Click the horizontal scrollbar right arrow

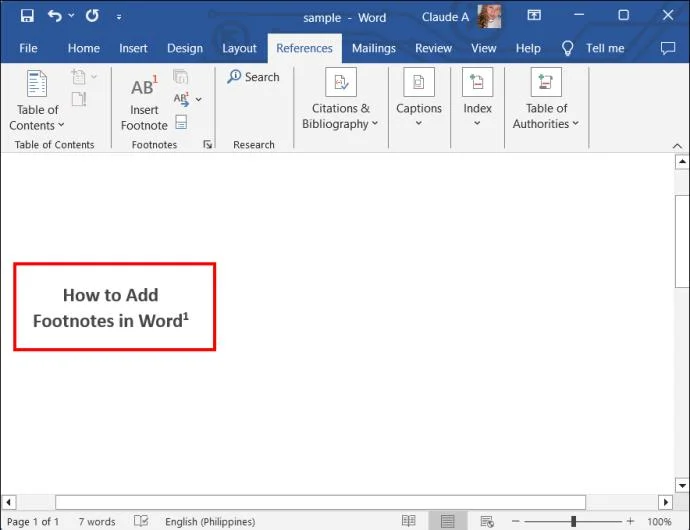(x=665, y=502)
